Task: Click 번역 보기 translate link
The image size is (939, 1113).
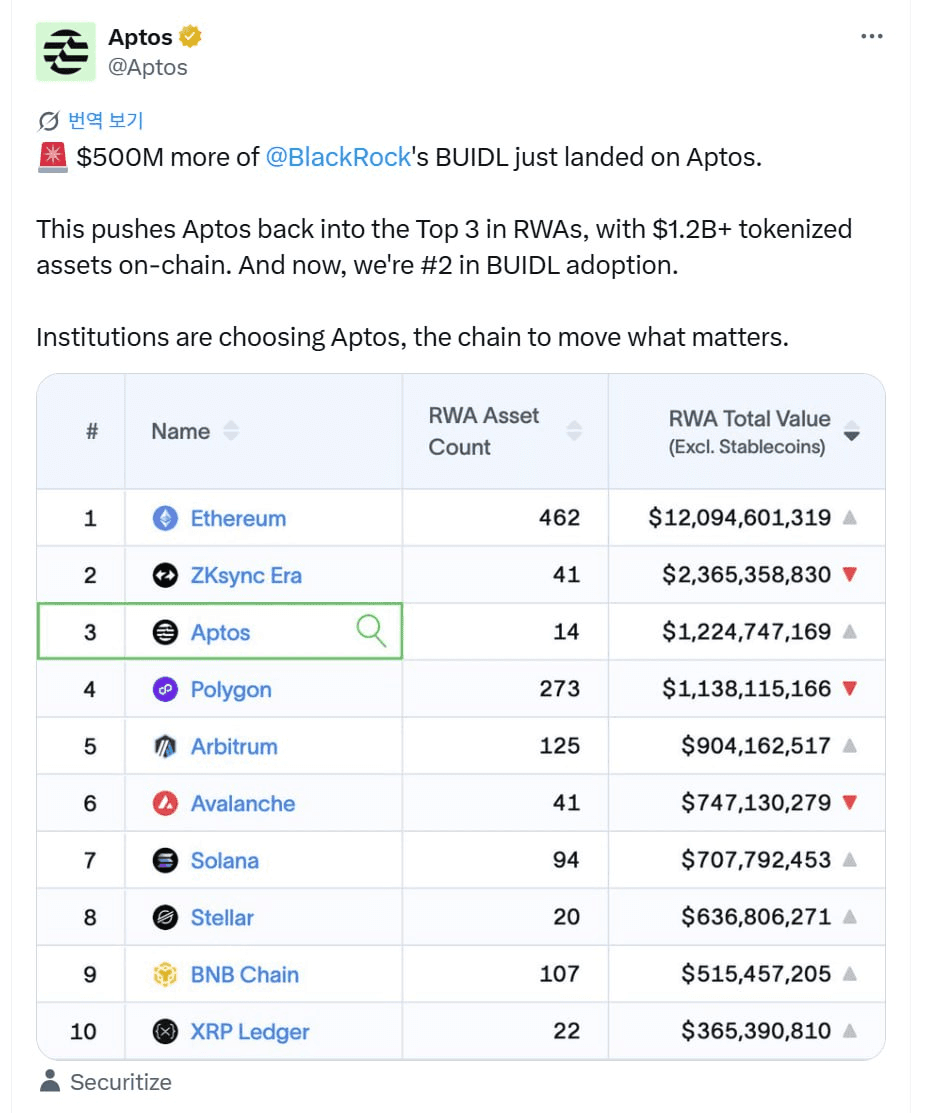Action: click(105, 121)
